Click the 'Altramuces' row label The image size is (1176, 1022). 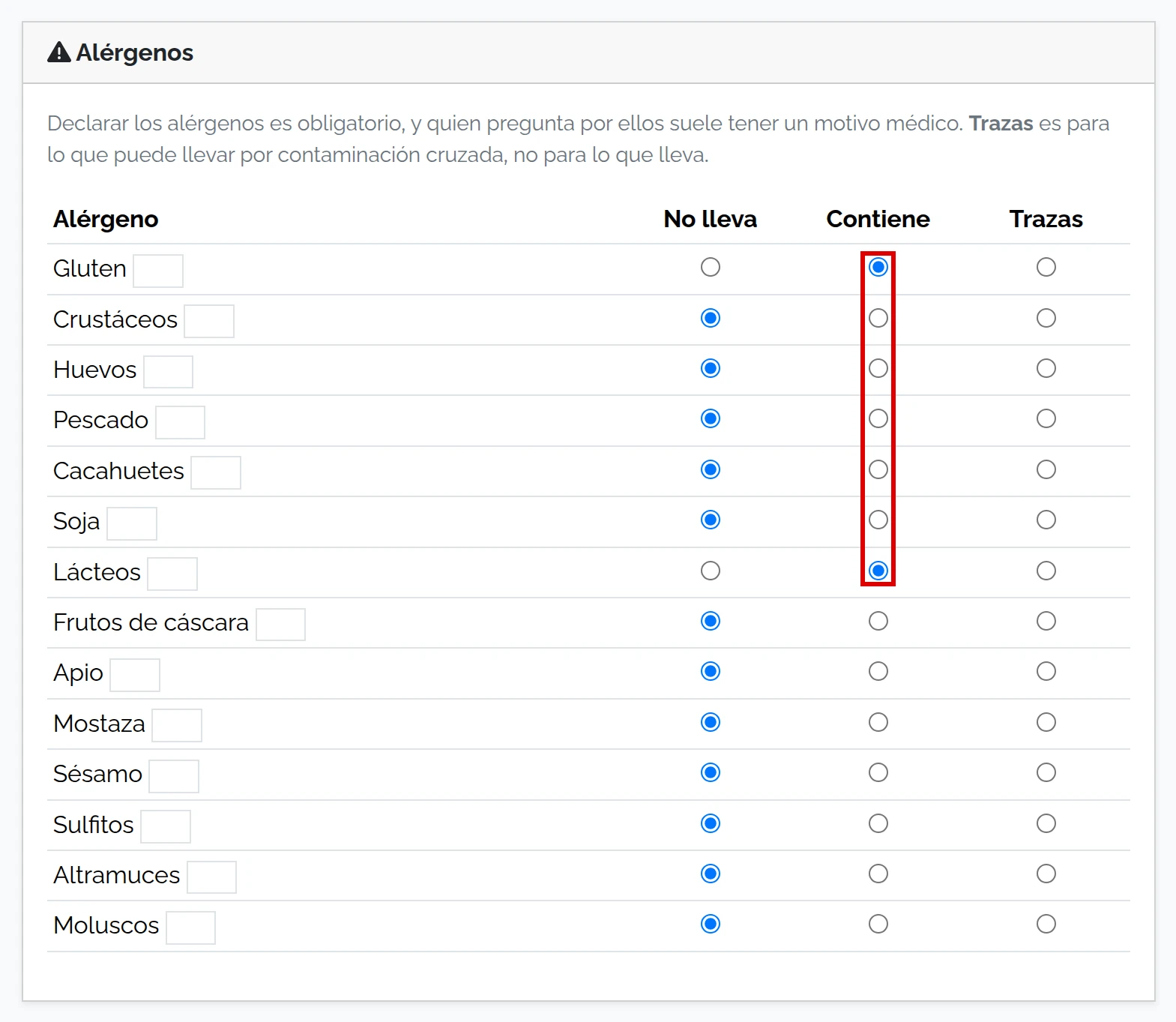(x=116, y=875)
